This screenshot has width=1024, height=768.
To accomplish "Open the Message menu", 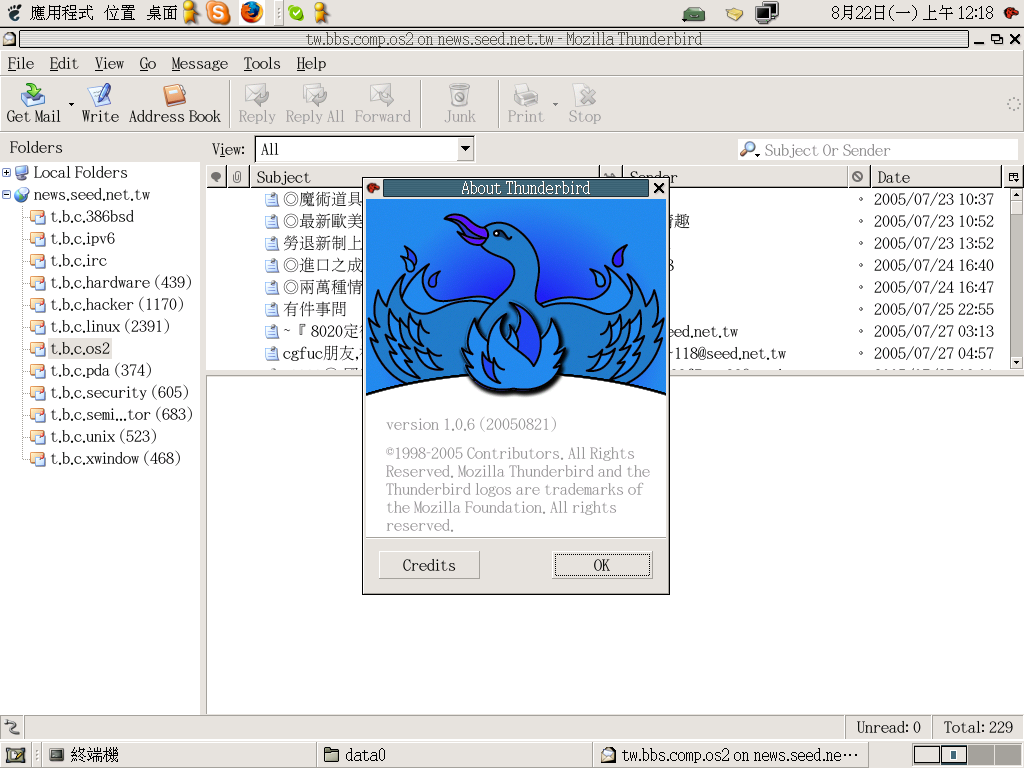I will [x=199, y=63].
